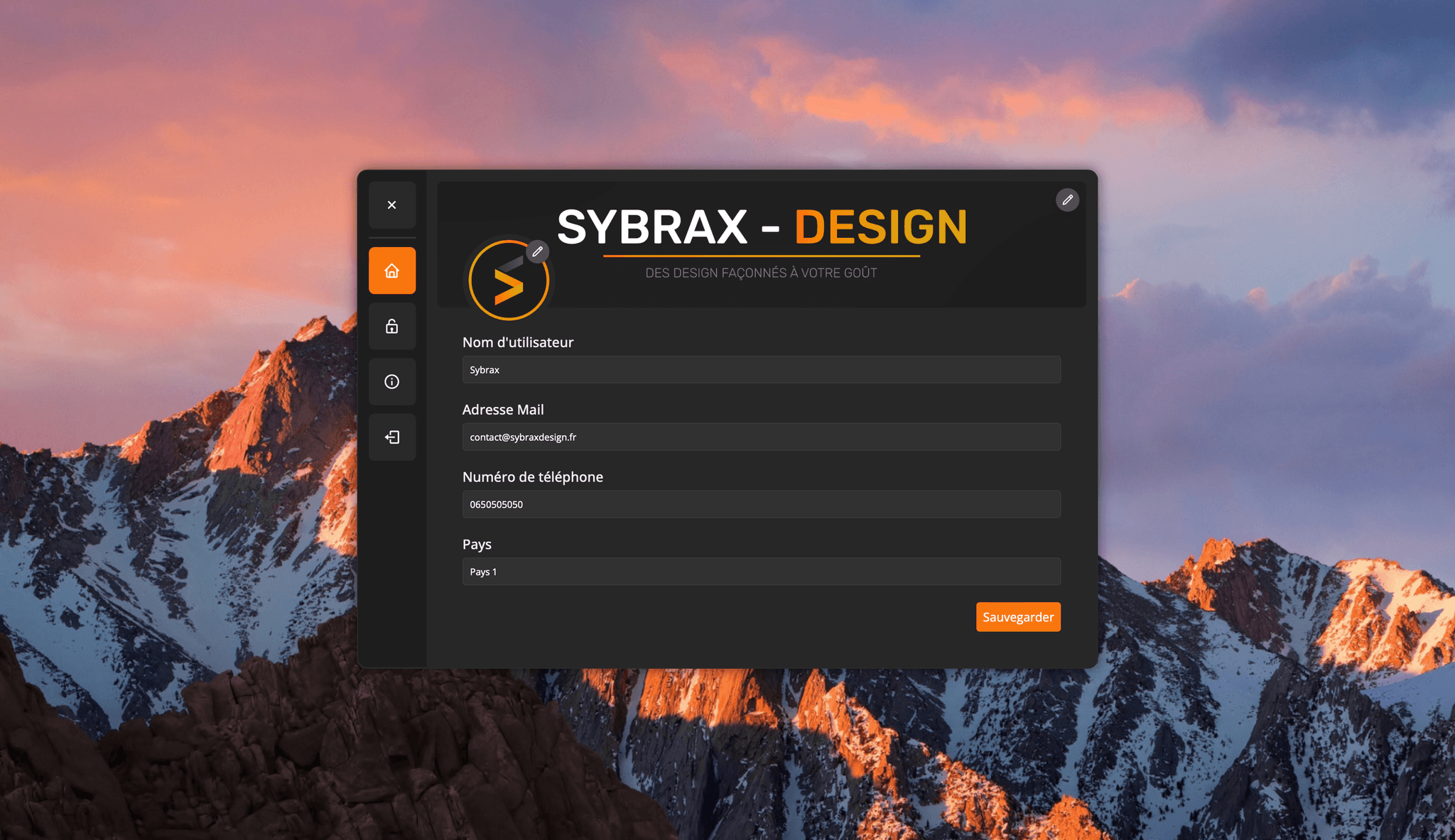
Task: Open the information circle section
Action: (x=391, y=382)
